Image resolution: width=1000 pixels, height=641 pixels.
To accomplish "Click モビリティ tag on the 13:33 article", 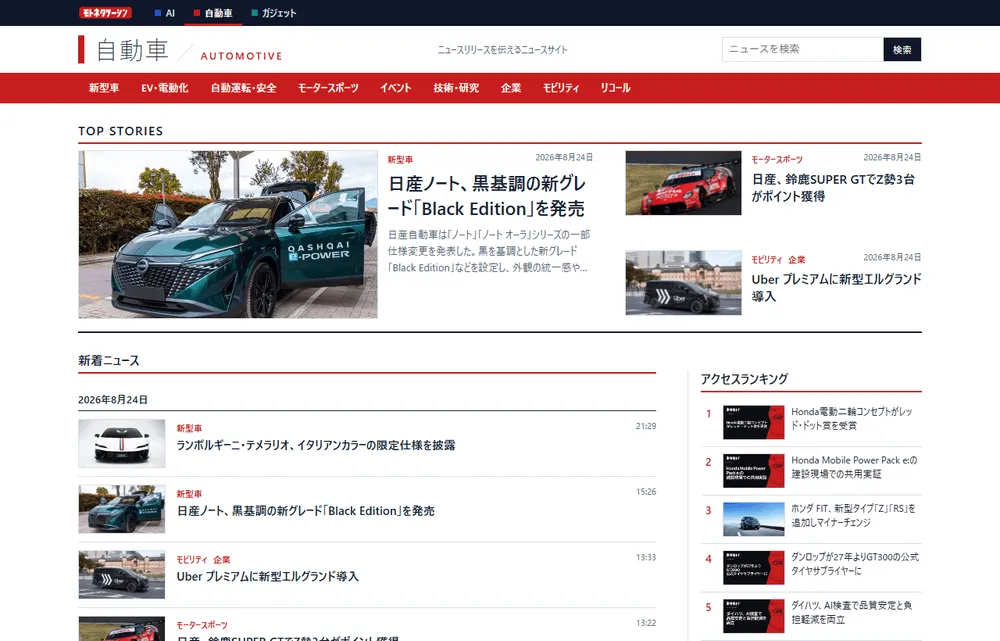I will (192, 559).
